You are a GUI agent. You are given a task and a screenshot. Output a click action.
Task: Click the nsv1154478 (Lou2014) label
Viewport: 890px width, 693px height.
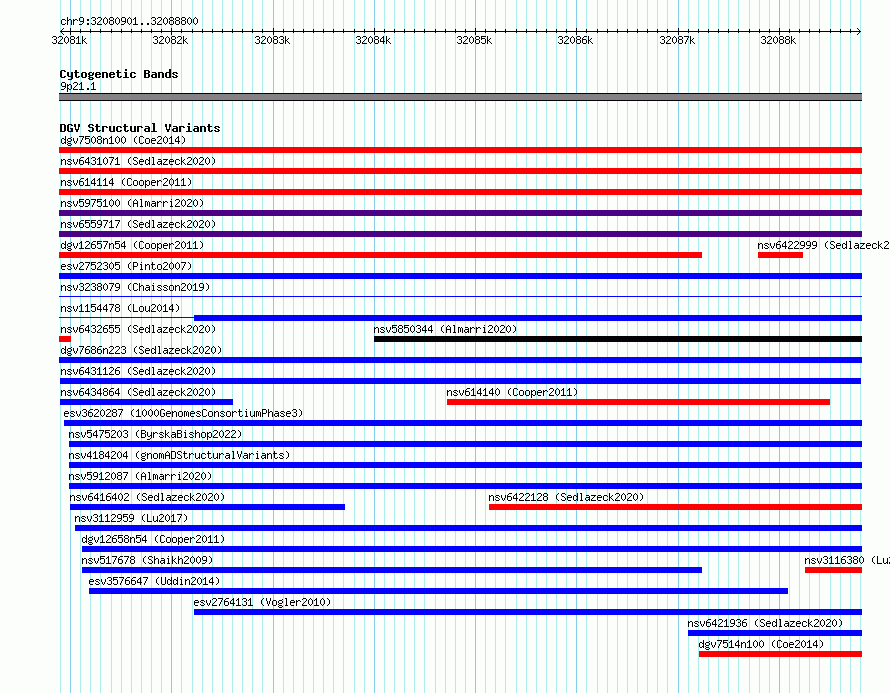[120, 308]
